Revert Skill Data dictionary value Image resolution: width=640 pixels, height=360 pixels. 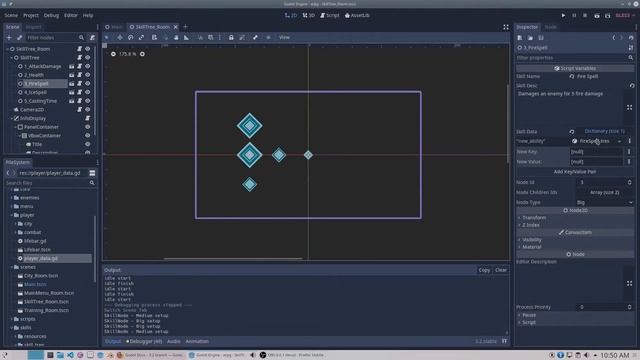pos(571,131)
